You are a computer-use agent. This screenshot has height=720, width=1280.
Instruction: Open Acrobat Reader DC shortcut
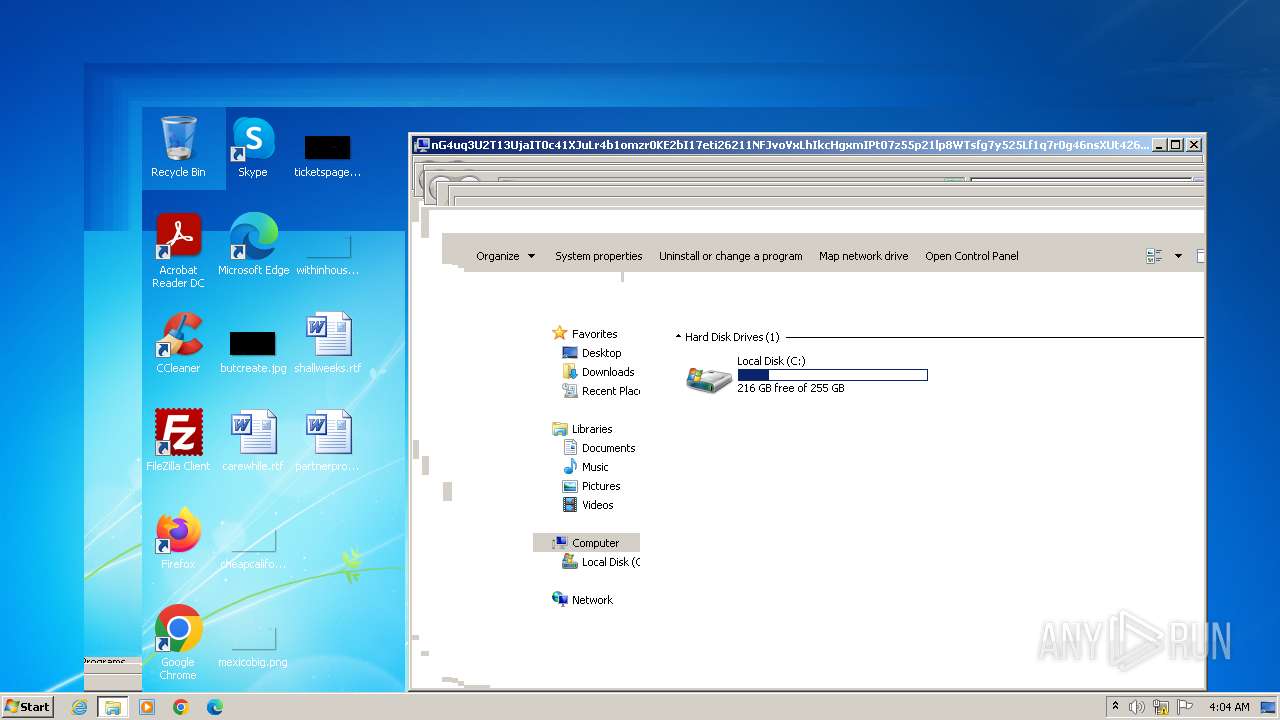coord(178,250)
